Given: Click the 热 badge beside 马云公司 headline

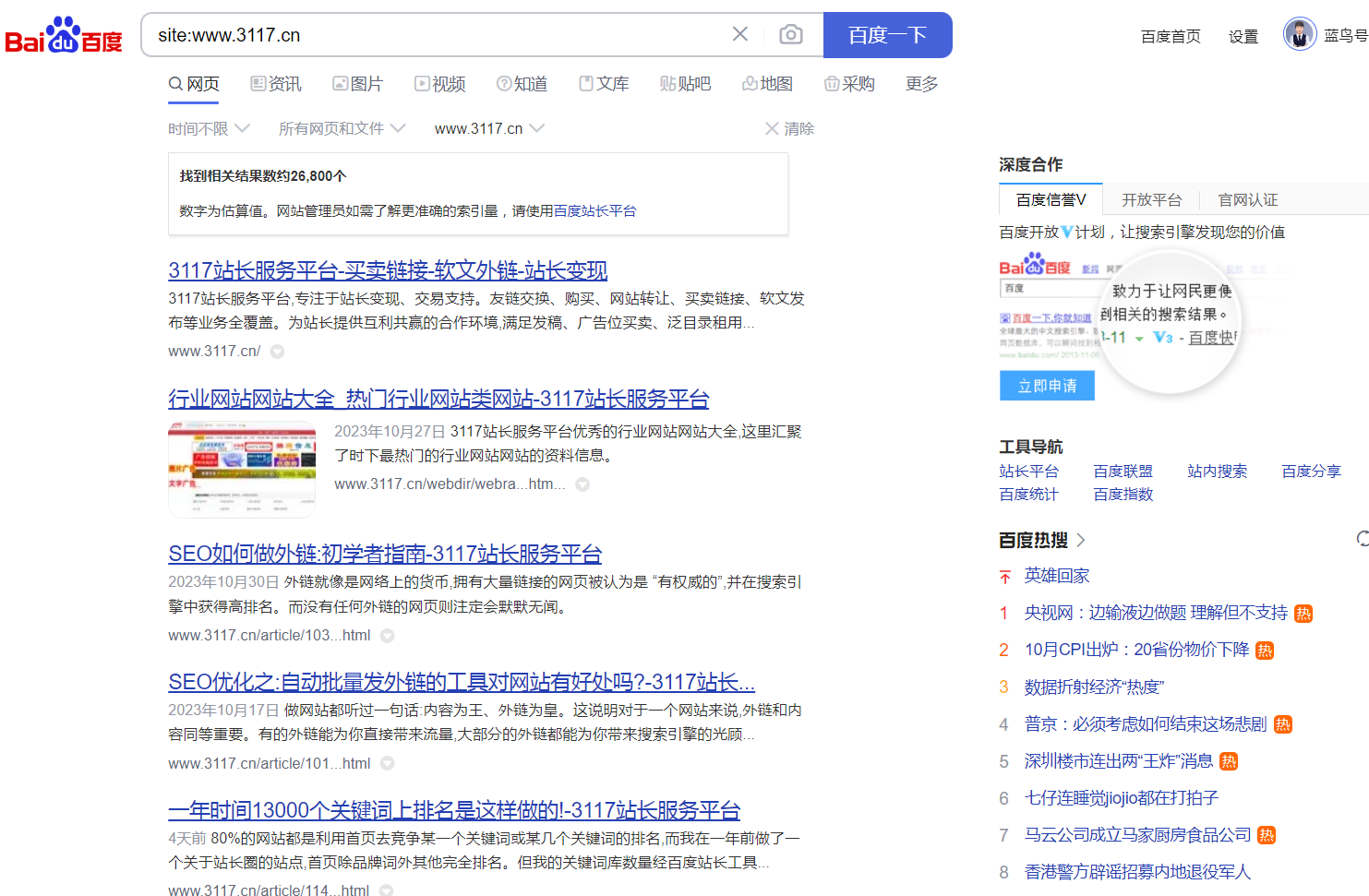Looking at the screenshot, I should pos(1267,835).
